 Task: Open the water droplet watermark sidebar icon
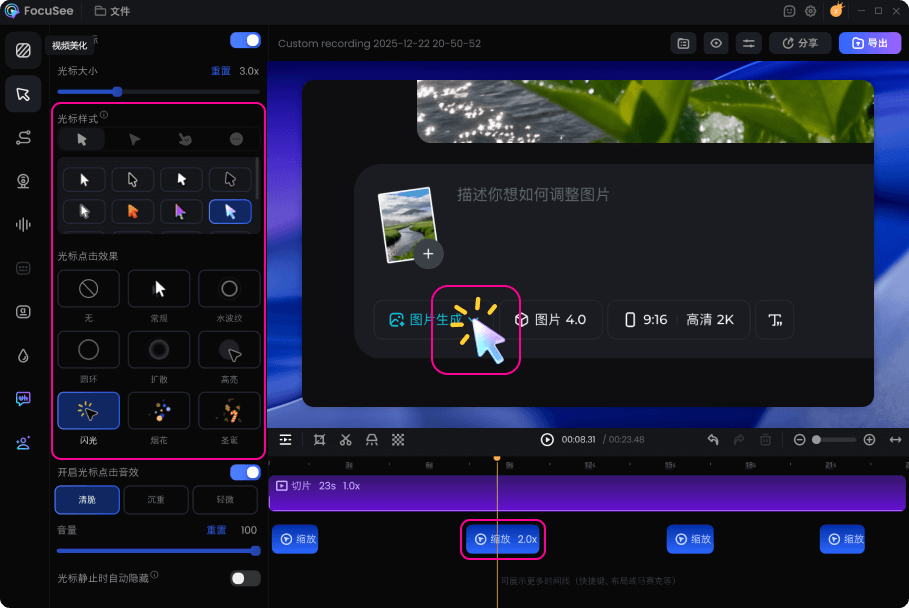(23, 355)
